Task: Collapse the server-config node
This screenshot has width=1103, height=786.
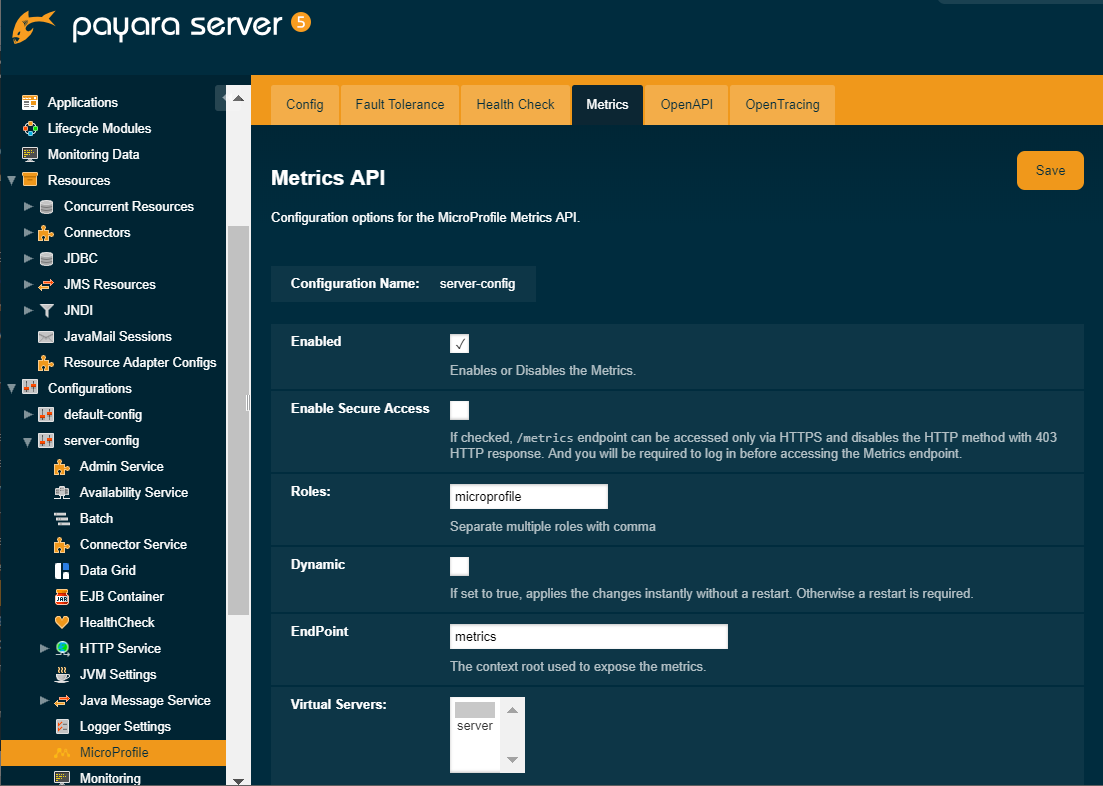Action: 28,441
